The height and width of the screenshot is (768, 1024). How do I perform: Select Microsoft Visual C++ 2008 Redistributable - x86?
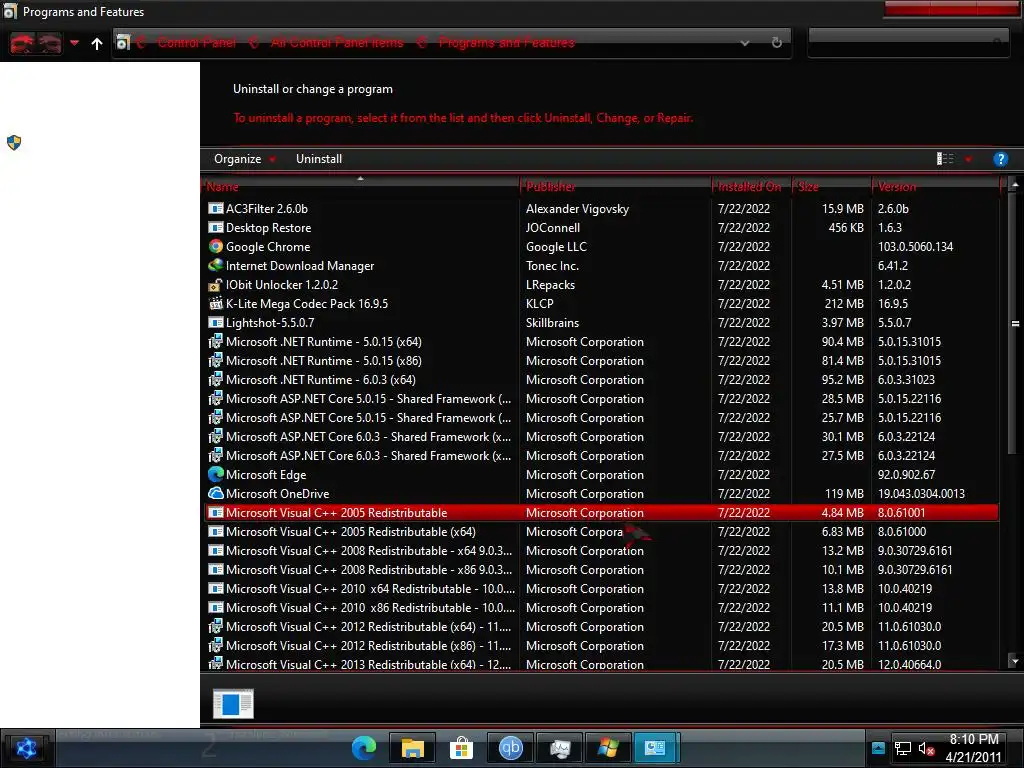tap(601, 569)
